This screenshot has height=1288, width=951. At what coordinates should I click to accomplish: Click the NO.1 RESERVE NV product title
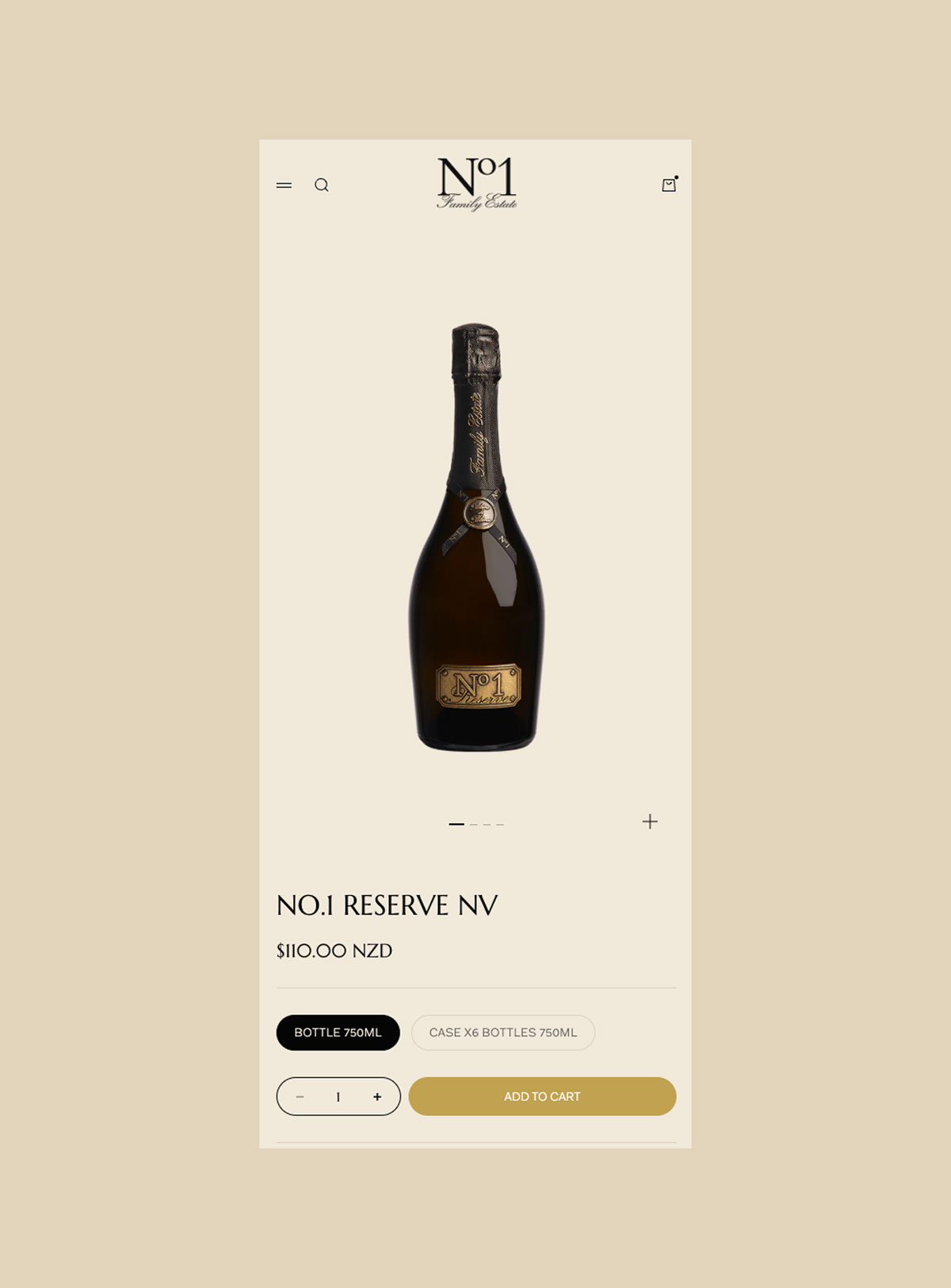(x=388, y=905)
